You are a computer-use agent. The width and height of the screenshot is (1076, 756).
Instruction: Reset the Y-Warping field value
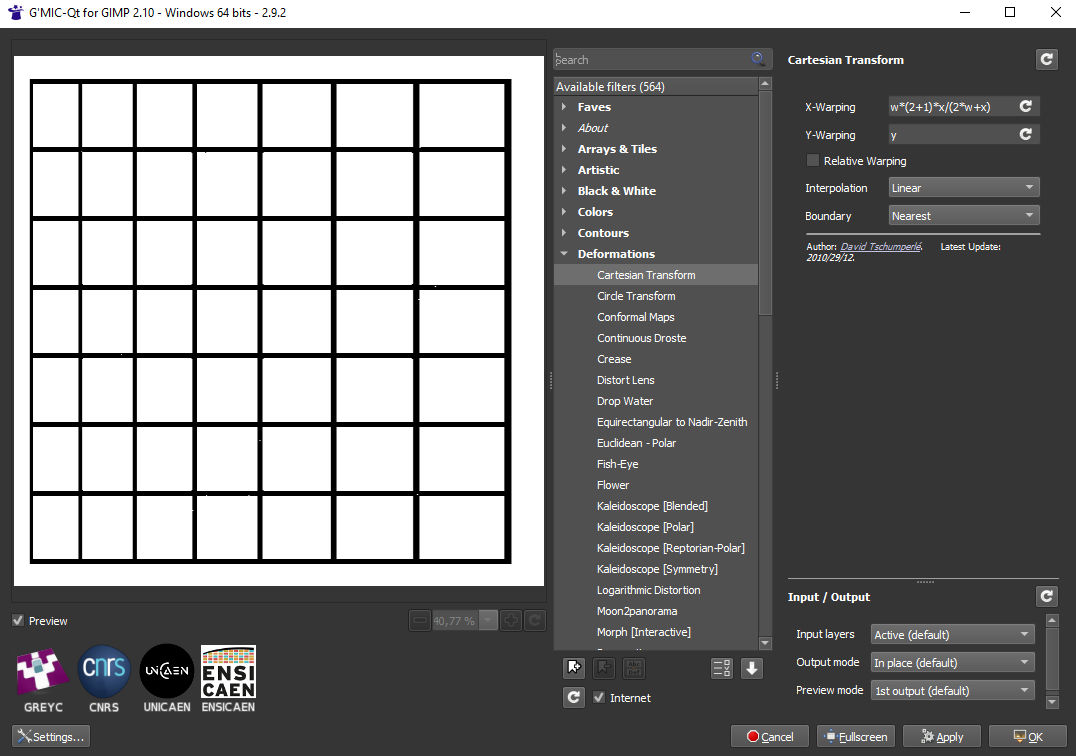[1026, 134]
